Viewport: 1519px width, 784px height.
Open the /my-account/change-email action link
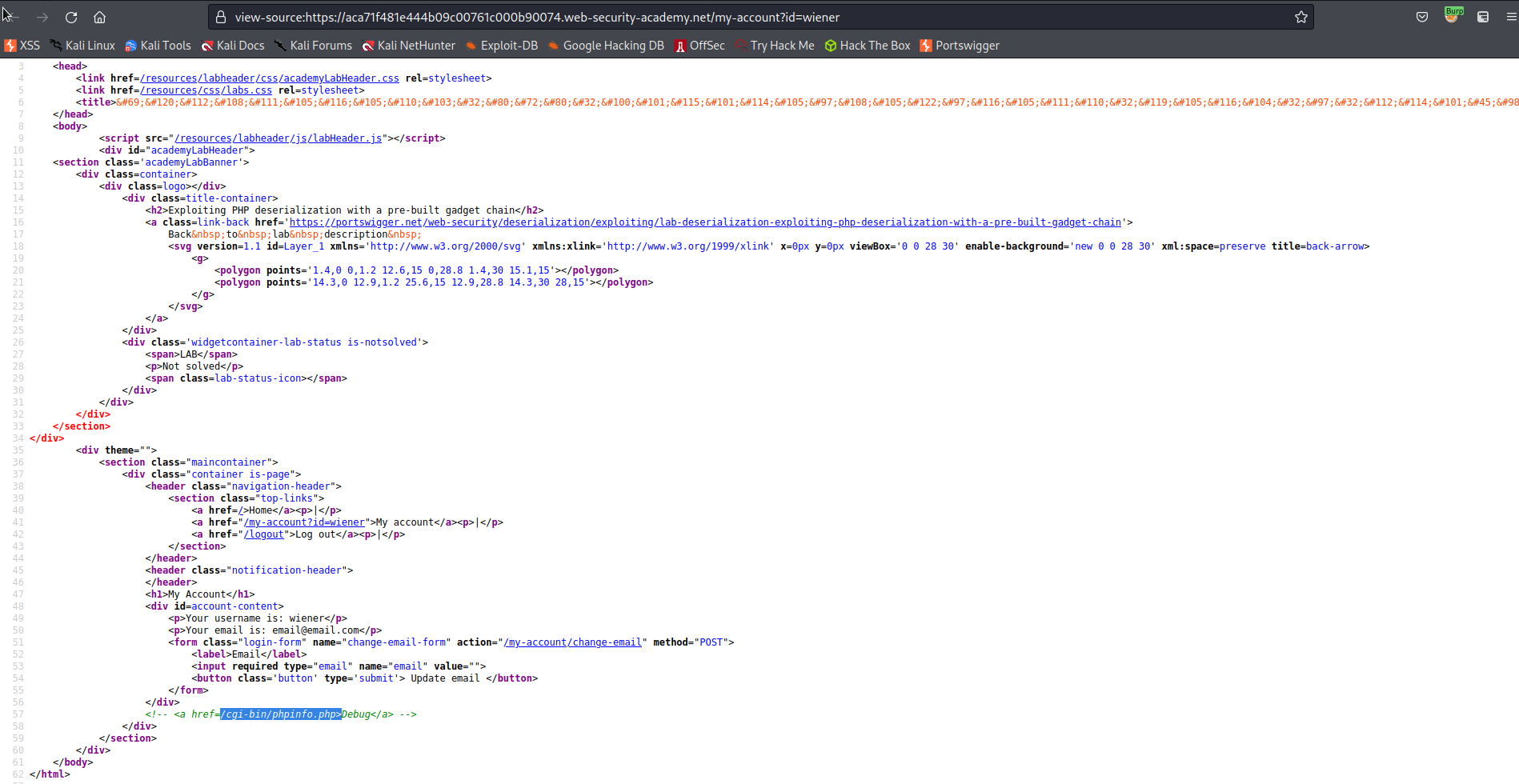click(x=572, y=642)
